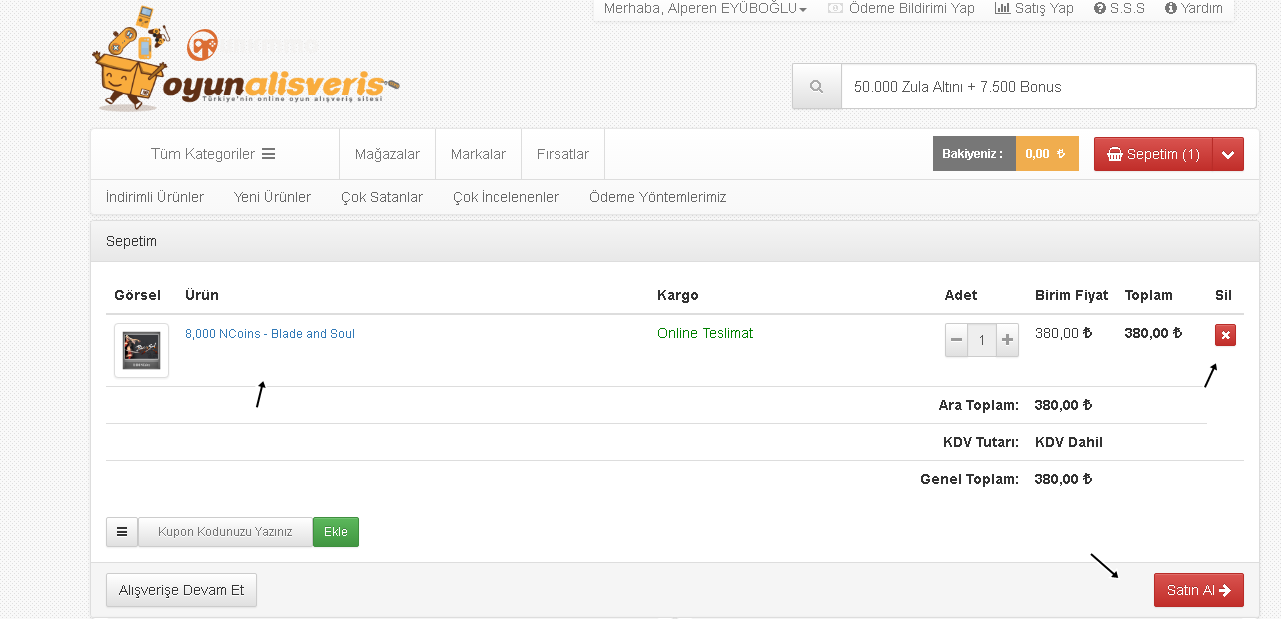Click the 0,00 balance amount
Viewport: 1281px width, 619px height.
pos(1047,154)
